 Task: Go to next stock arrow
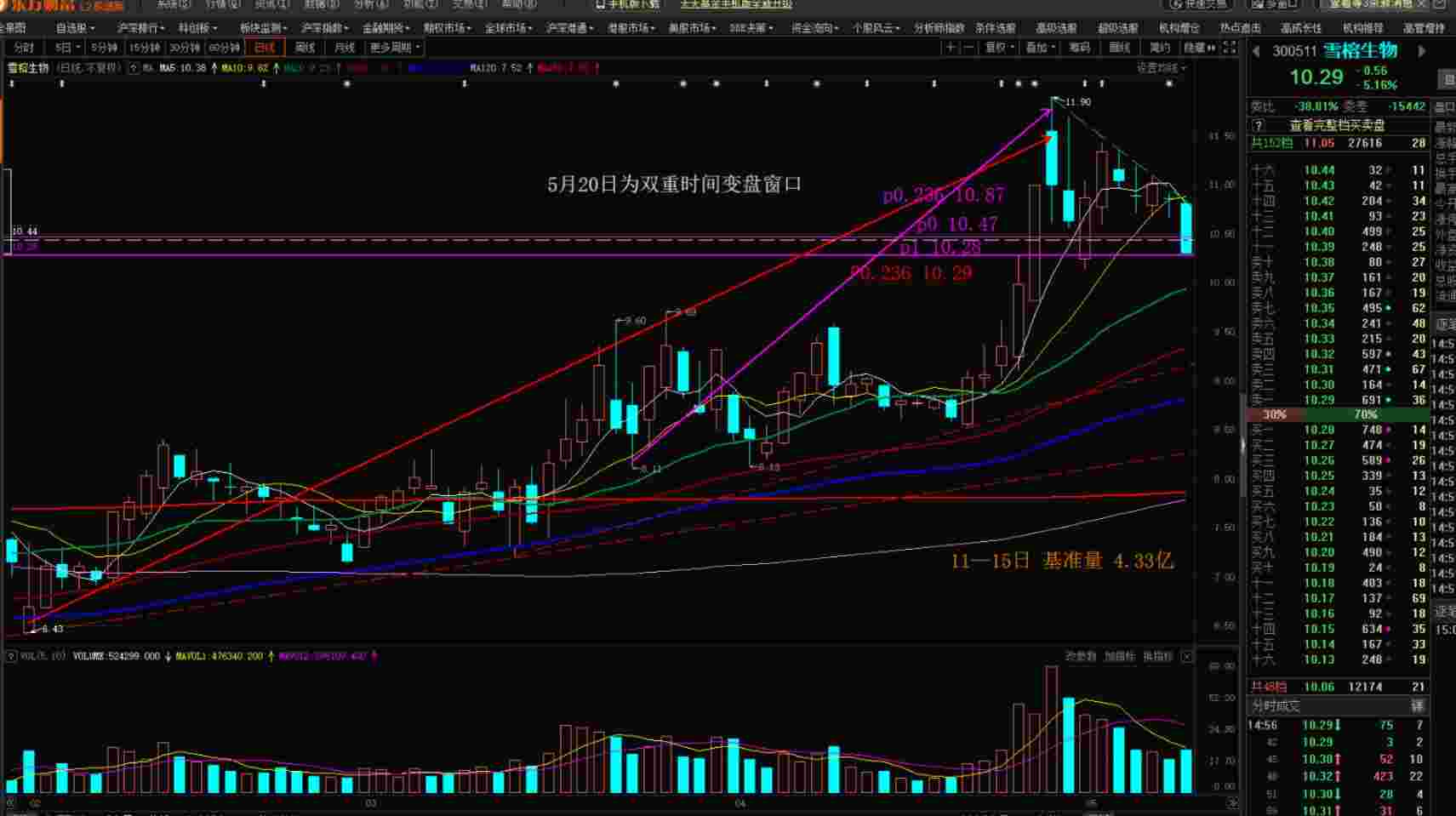1421,51
